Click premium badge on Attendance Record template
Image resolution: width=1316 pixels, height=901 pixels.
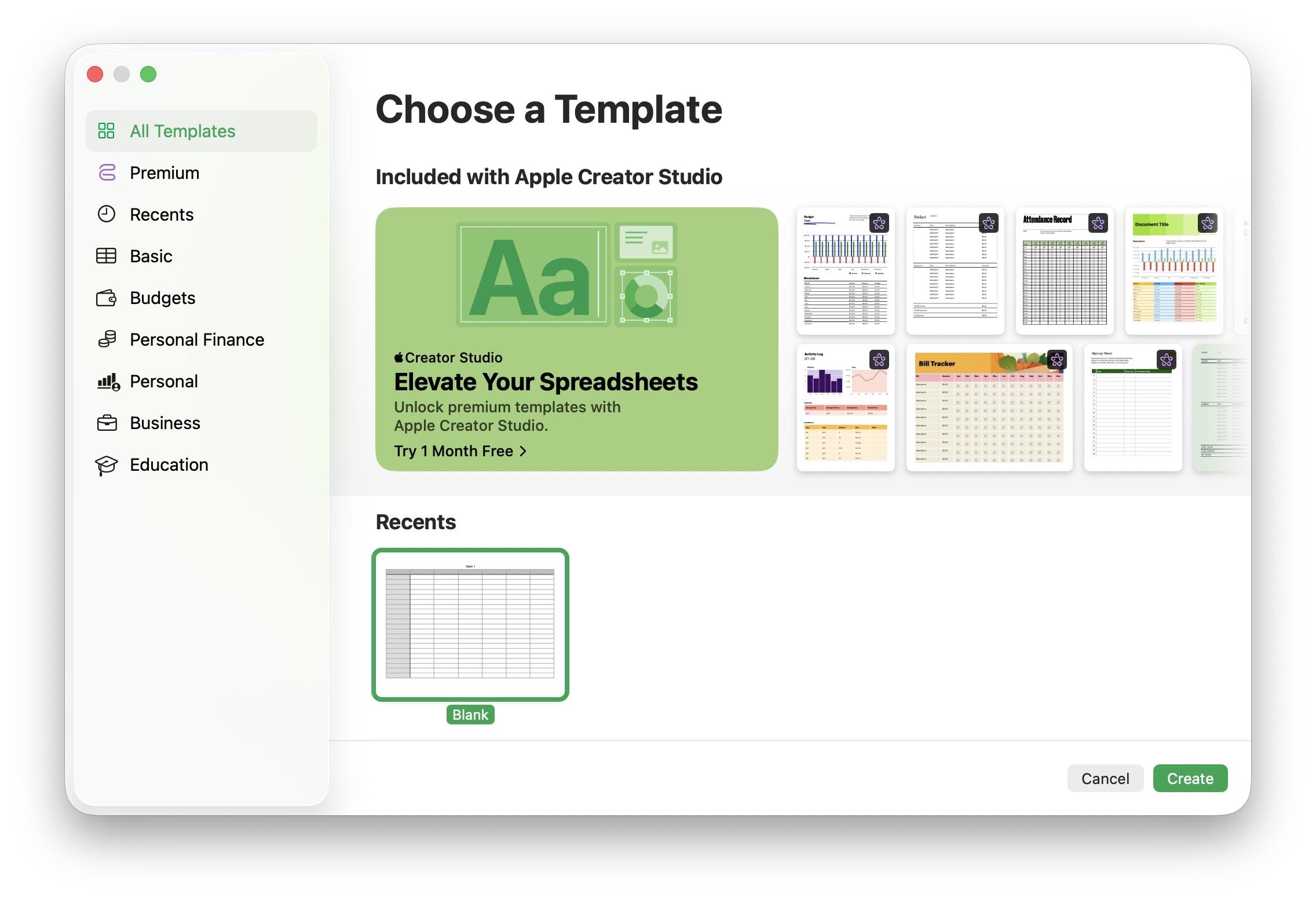[1098, 223]
